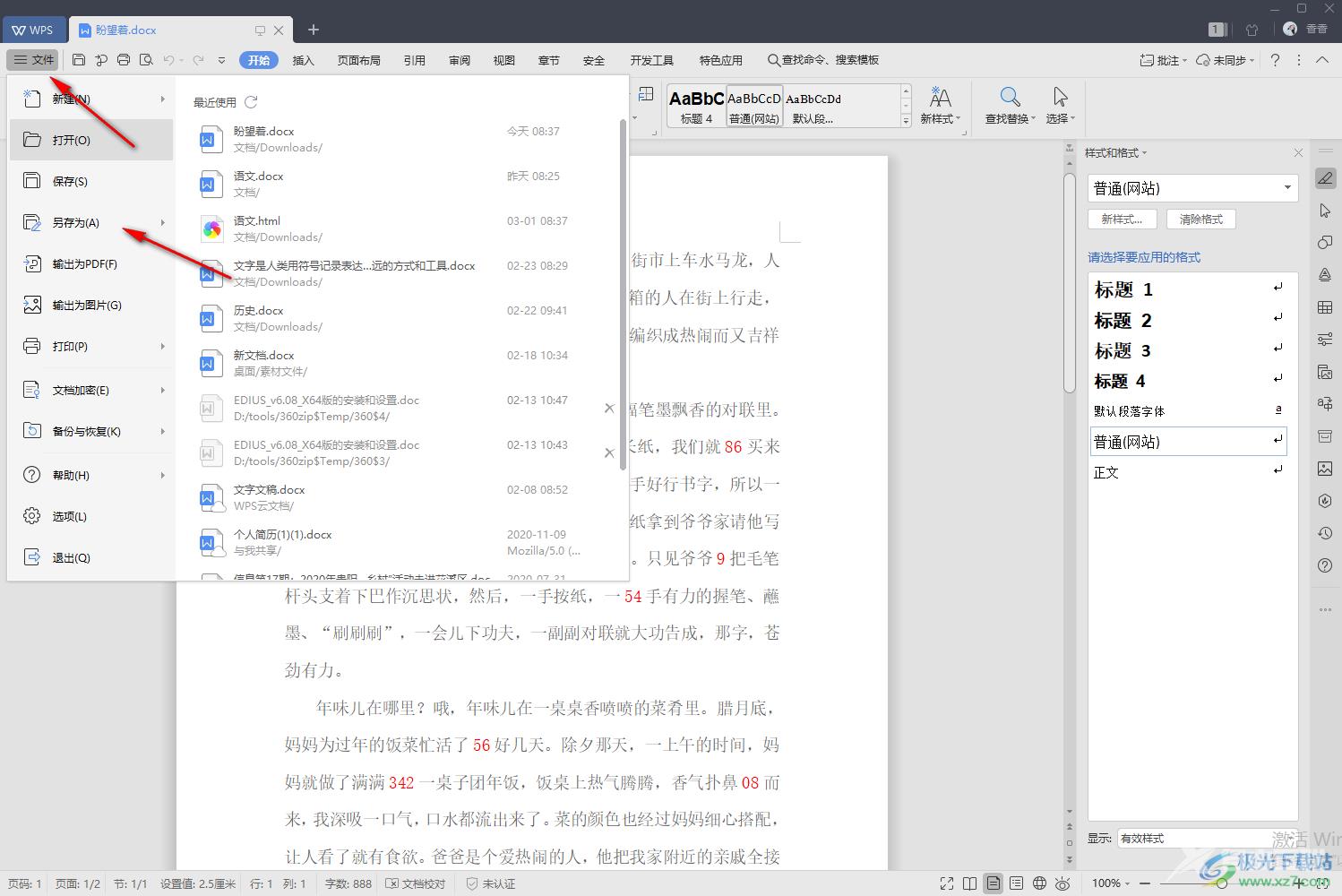Expand the style gallery more arrow
This screenshot has width=1342, height=896.
click(906, 121)
